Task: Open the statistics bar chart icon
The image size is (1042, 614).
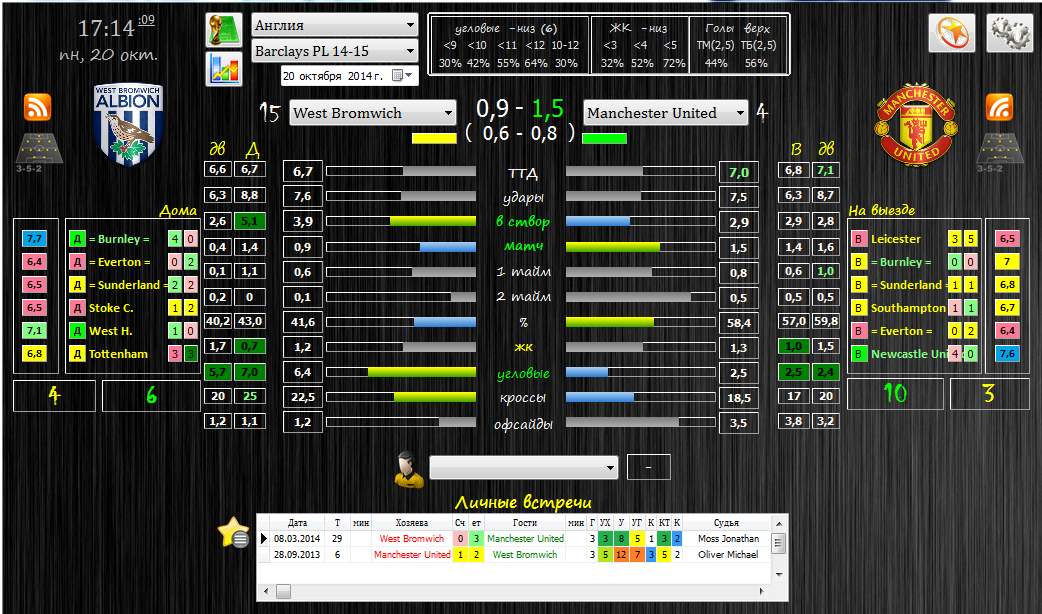Action: tap(223, 68)
